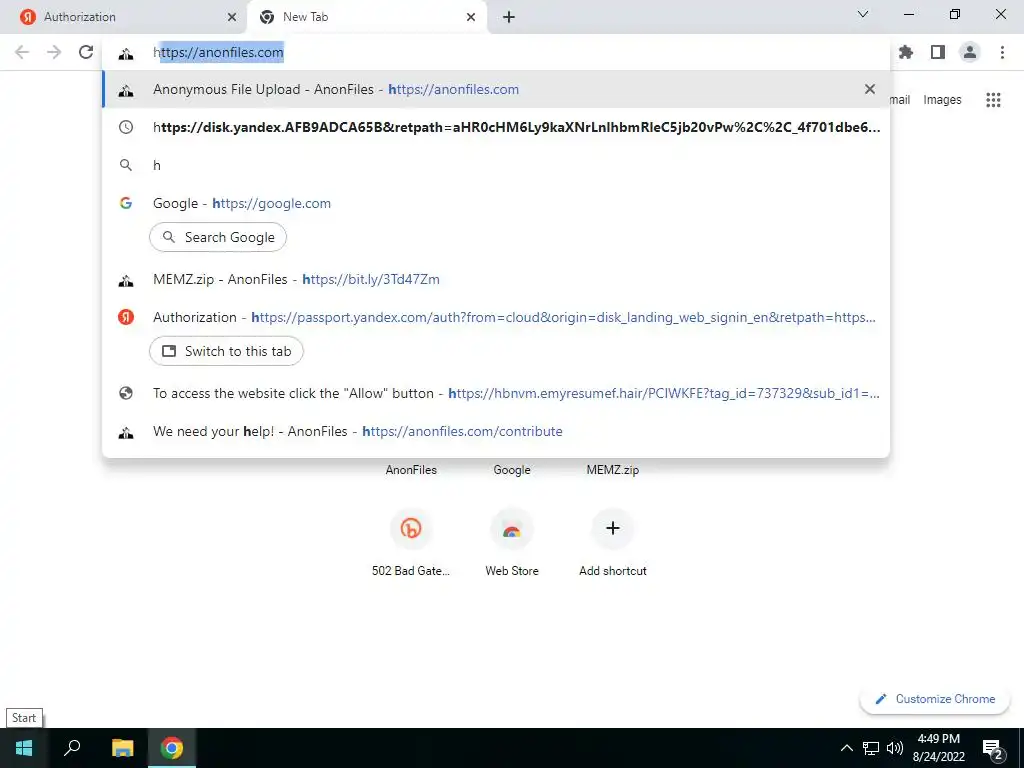Open the MEMZ.zip shortcut label
This screenshot has width=1024, height=768.
[x=613, y=470]
